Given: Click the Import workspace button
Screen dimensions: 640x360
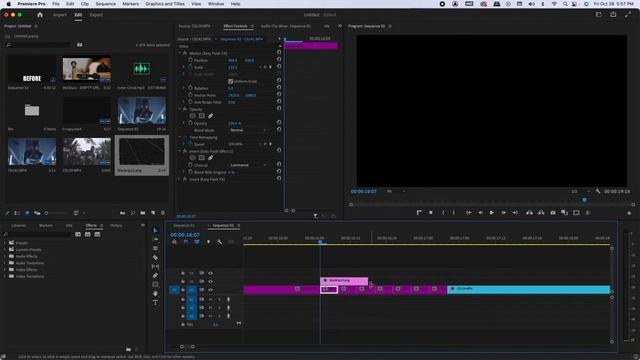Looking at the screenshot, I should 60,15.
